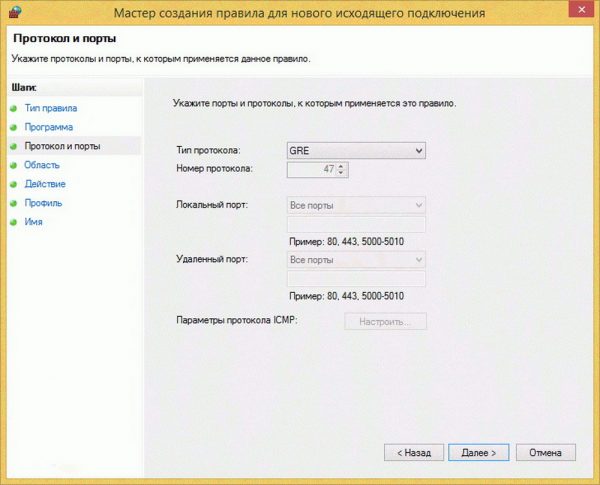Click the 'Протокол и порты' page heading
The width and height of the screenshot is (600, 485).
click(x=65, y=38)
